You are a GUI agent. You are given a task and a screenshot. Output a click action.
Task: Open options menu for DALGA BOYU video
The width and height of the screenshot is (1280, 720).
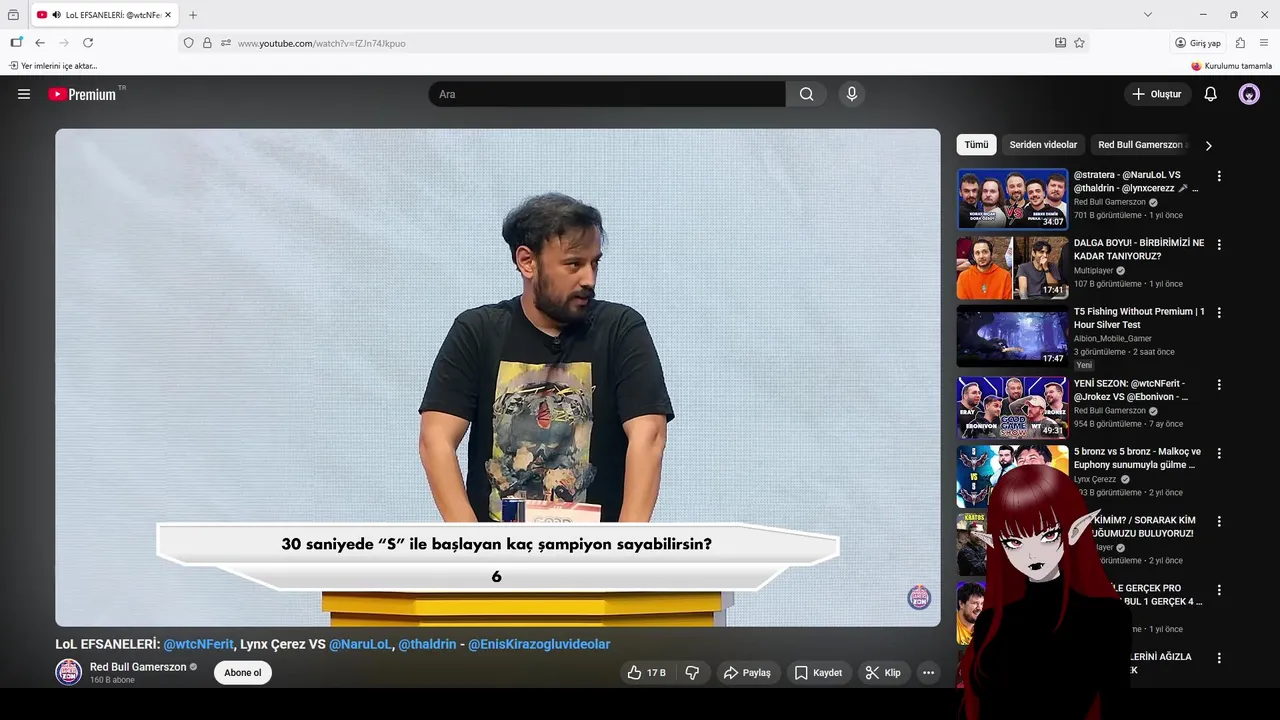point(1219,244)
